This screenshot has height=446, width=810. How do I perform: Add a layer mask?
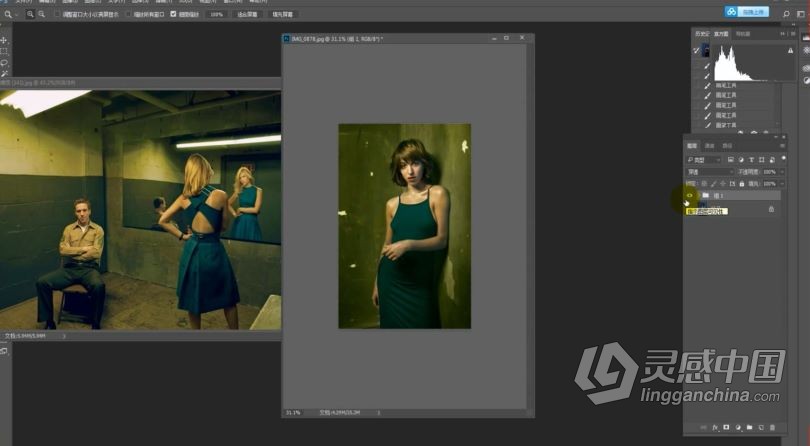coord(726,427)
